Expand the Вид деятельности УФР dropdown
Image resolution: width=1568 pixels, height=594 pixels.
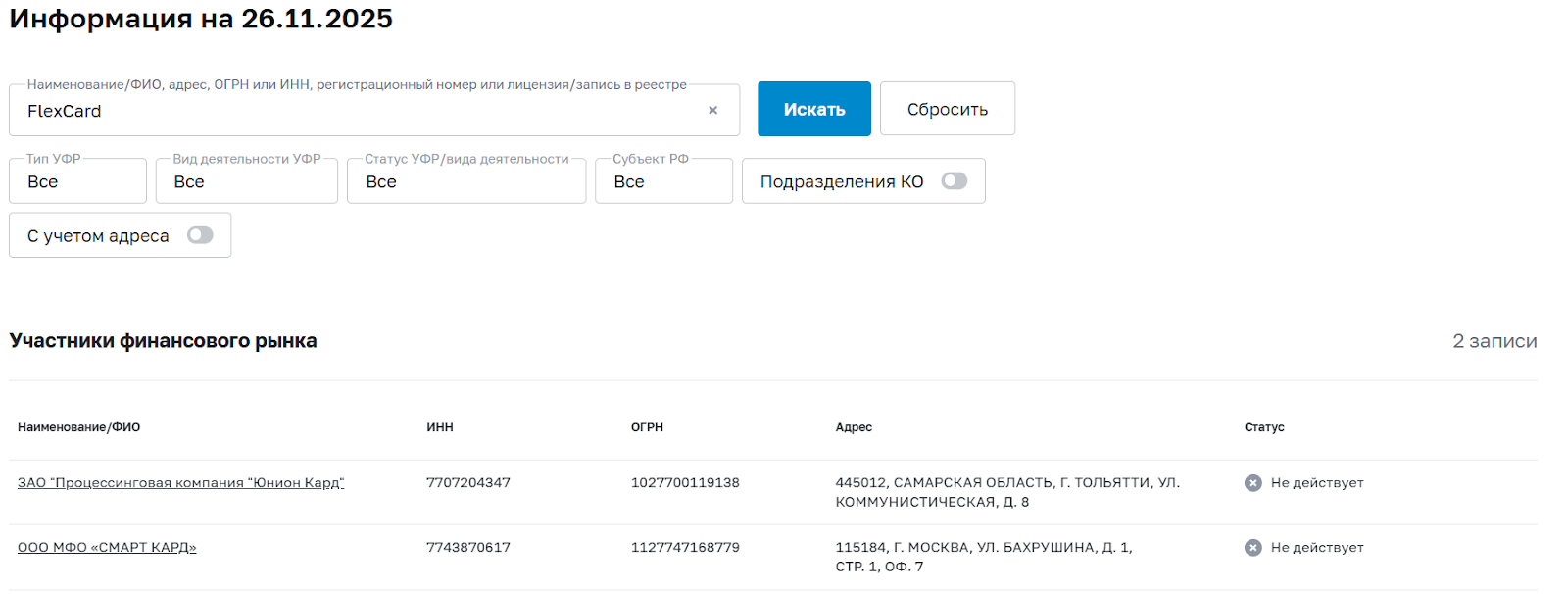click(x=246, y=181)
